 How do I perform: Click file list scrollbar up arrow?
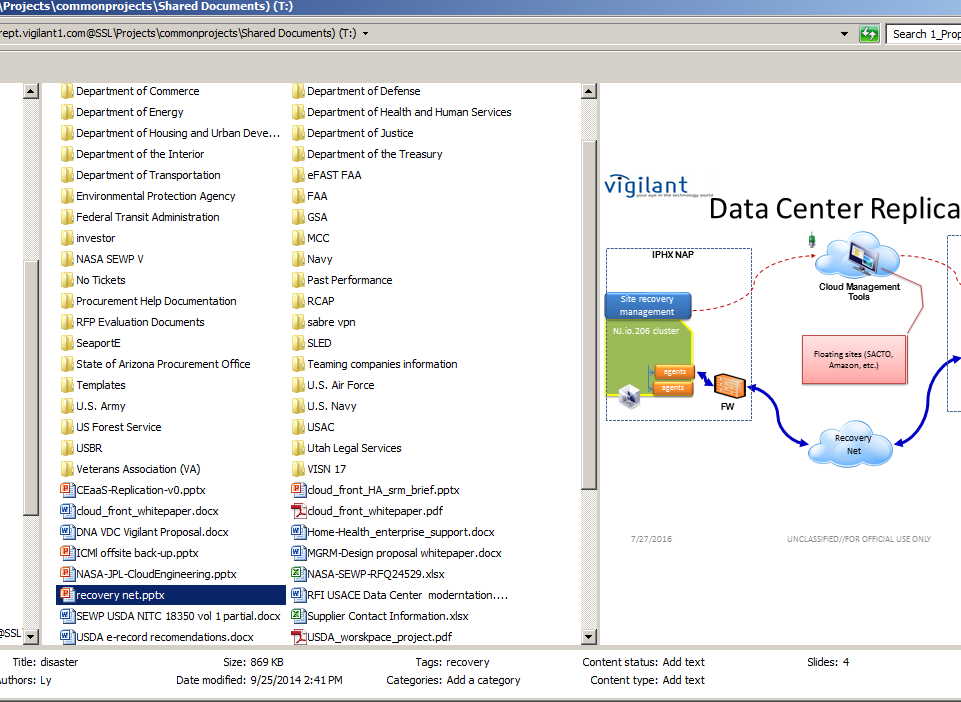(x=588, y=92)
